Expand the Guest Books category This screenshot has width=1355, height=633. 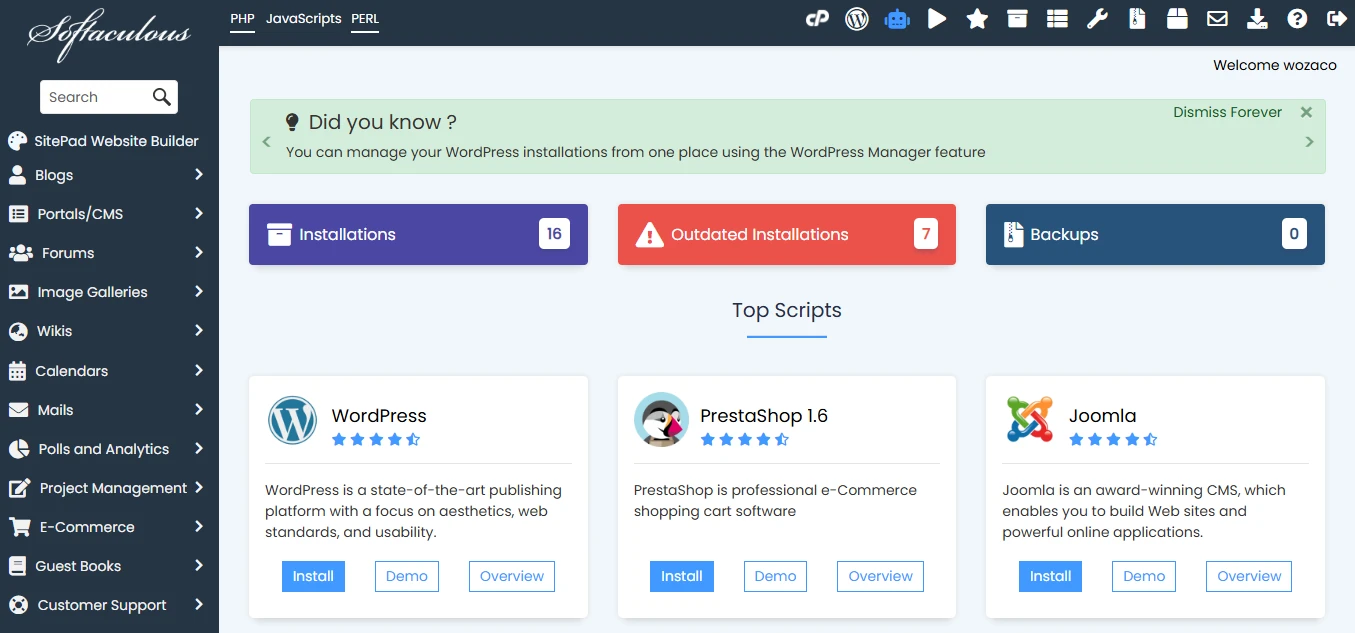click(199, 566)
